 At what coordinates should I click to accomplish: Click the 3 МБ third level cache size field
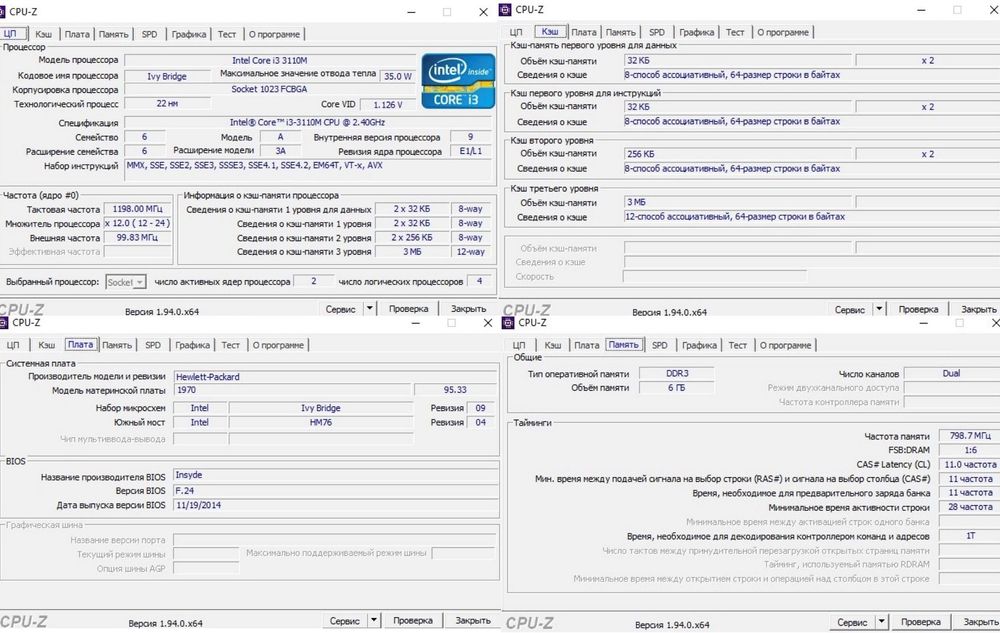coord(738,202)
